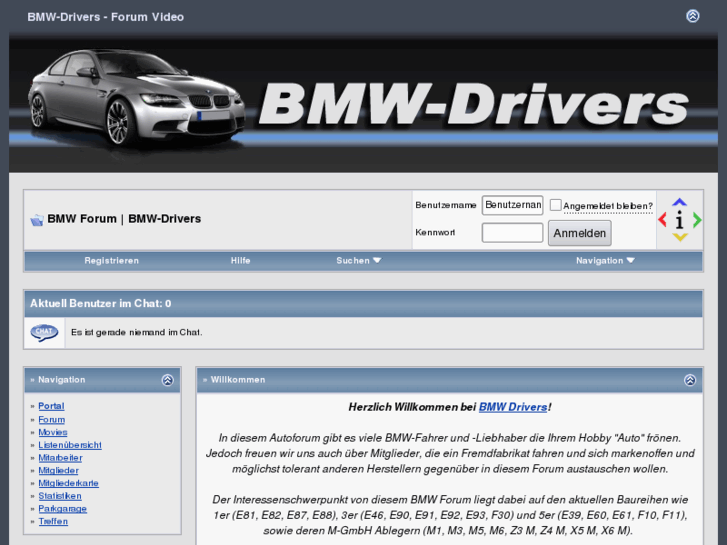Follow the BMW Drivers link in welcome text
727x545 pixels.
pos(512,407)
